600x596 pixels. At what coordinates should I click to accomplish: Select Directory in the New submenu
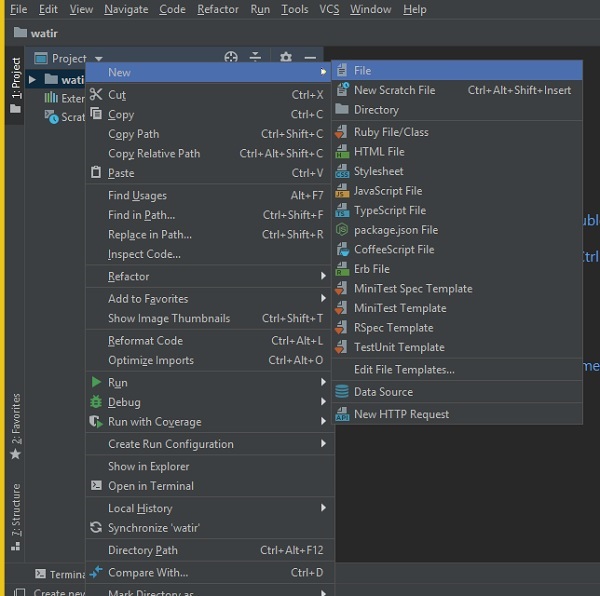376,110
